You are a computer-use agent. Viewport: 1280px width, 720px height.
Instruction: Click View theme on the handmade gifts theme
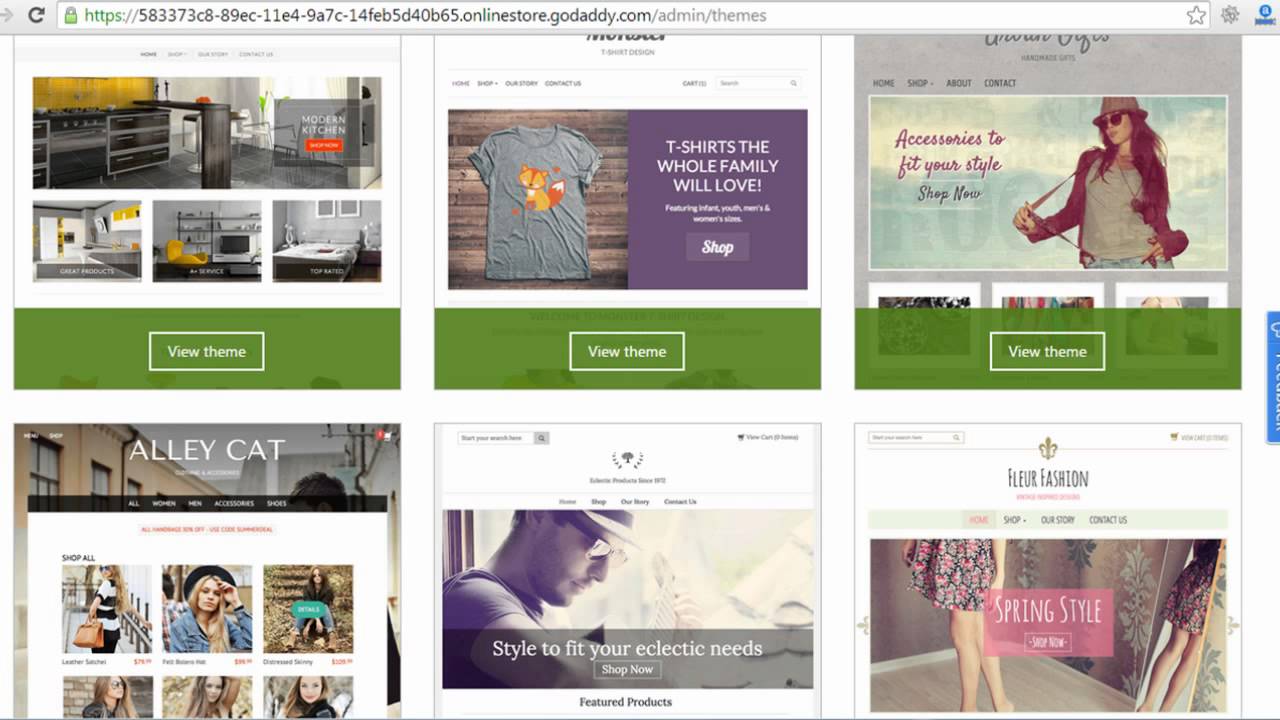point(1047,351)
